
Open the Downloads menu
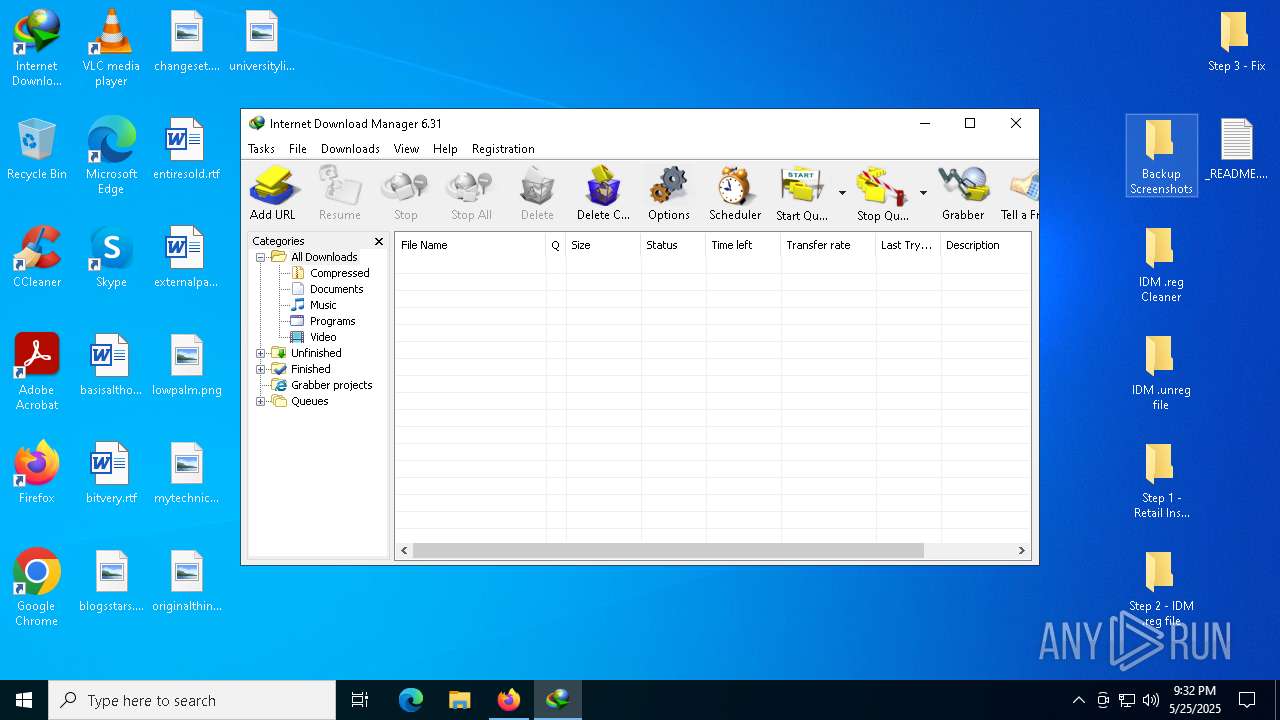coord(350,149)
